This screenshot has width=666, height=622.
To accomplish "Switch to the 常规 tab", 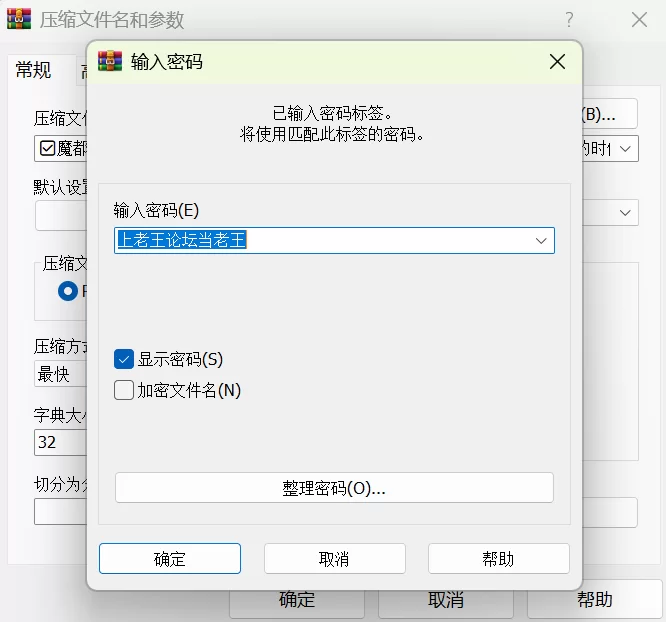I will click(33, 70).
